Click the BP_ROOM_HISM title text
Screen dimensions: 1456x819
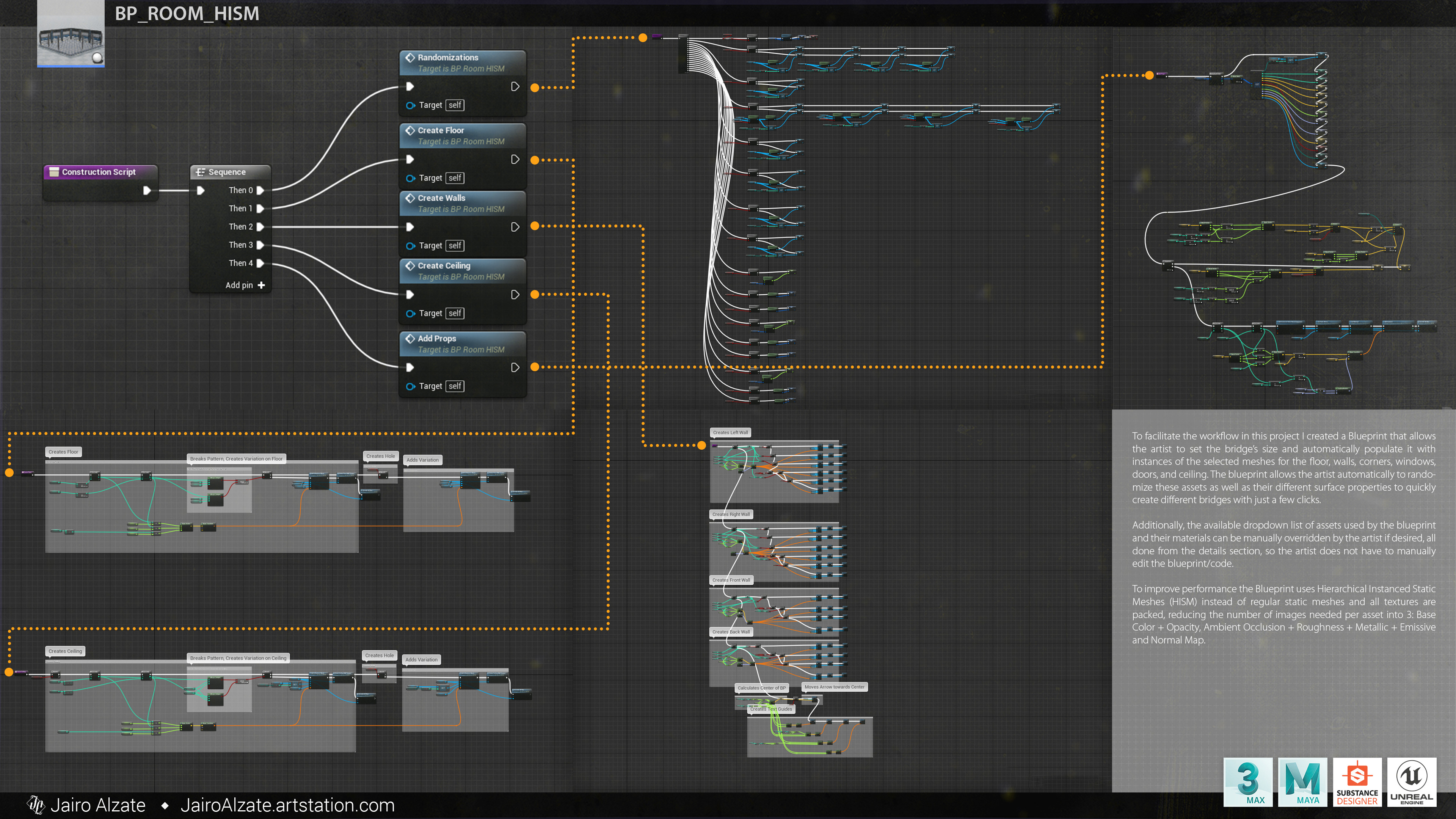tap(187, 13)
